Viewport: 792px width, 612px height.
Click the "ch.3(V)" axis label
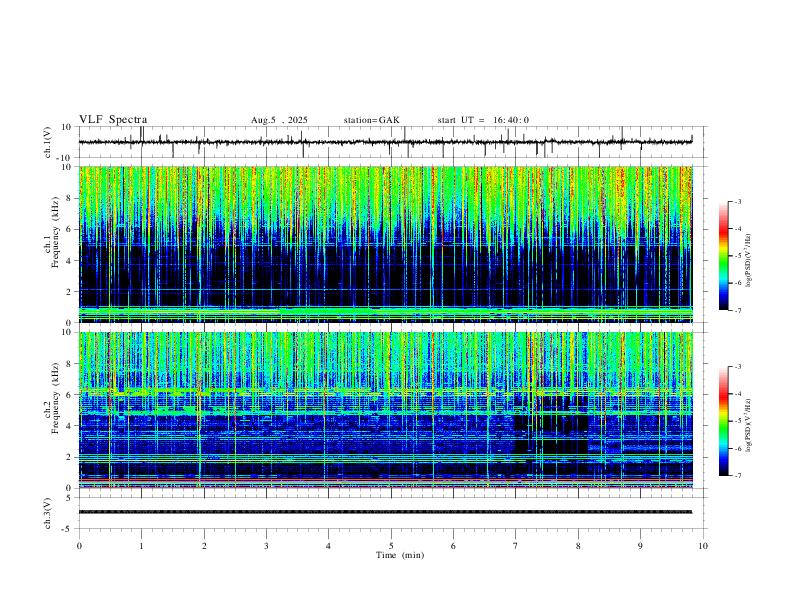48,513
